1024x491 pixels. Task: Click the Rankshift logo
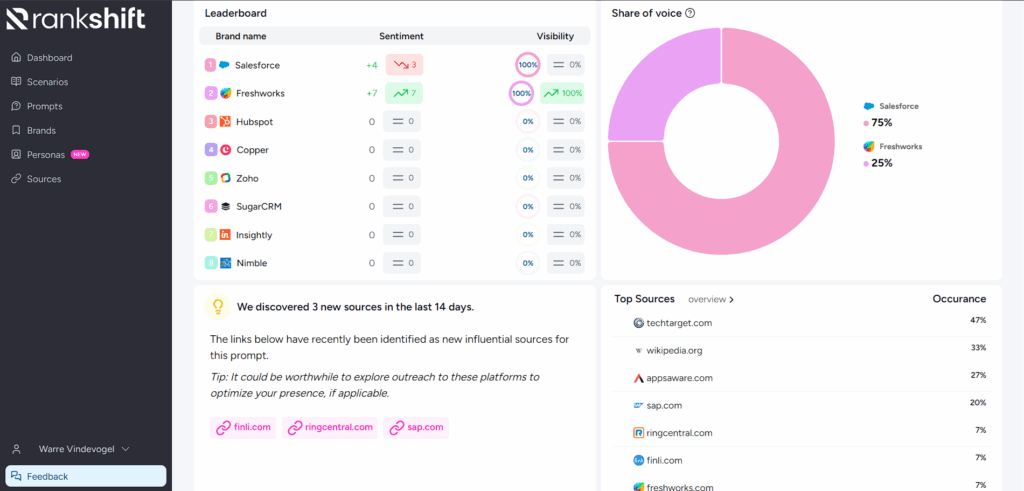tap(76, 20)
